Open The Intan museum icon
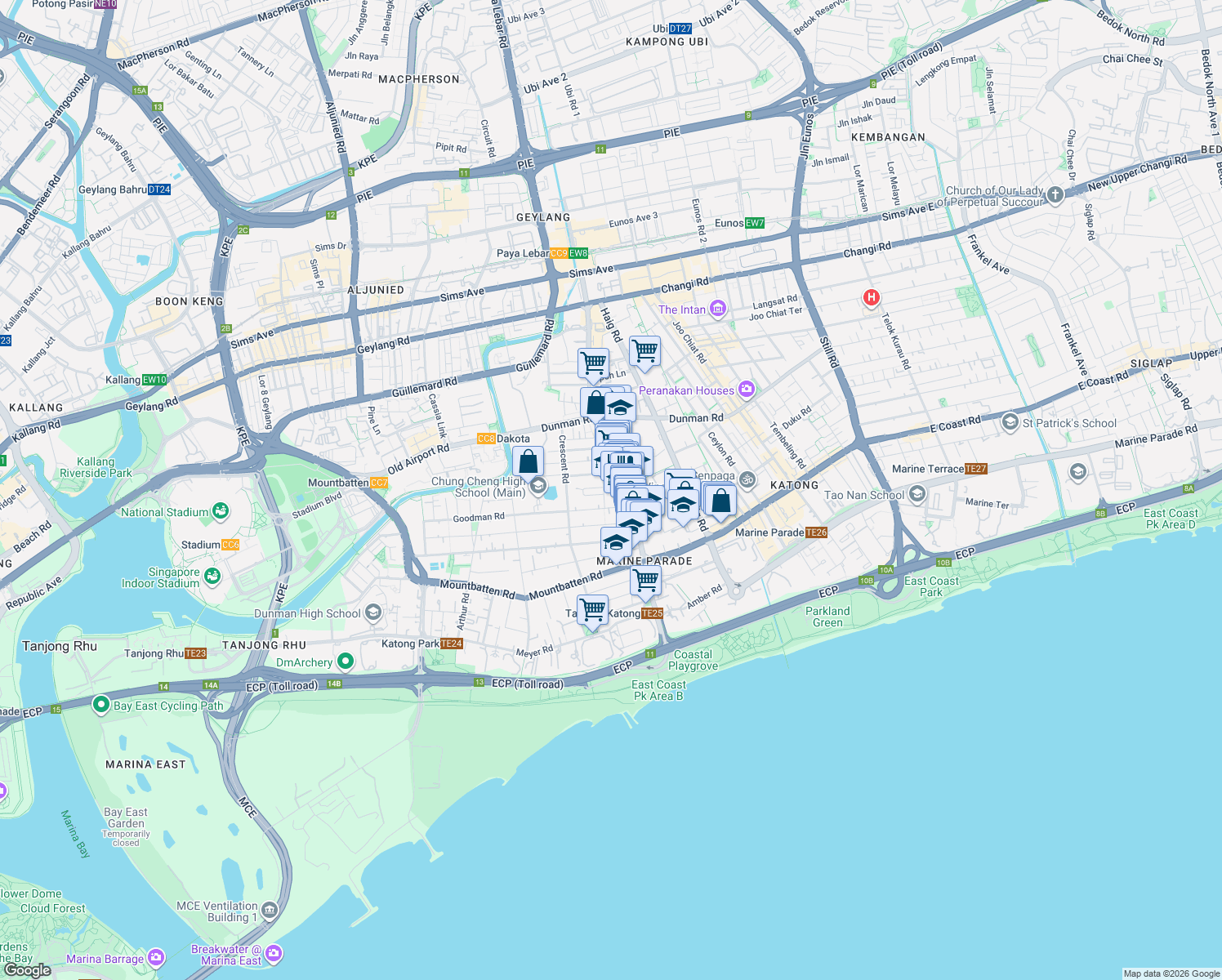 (717, 309)
